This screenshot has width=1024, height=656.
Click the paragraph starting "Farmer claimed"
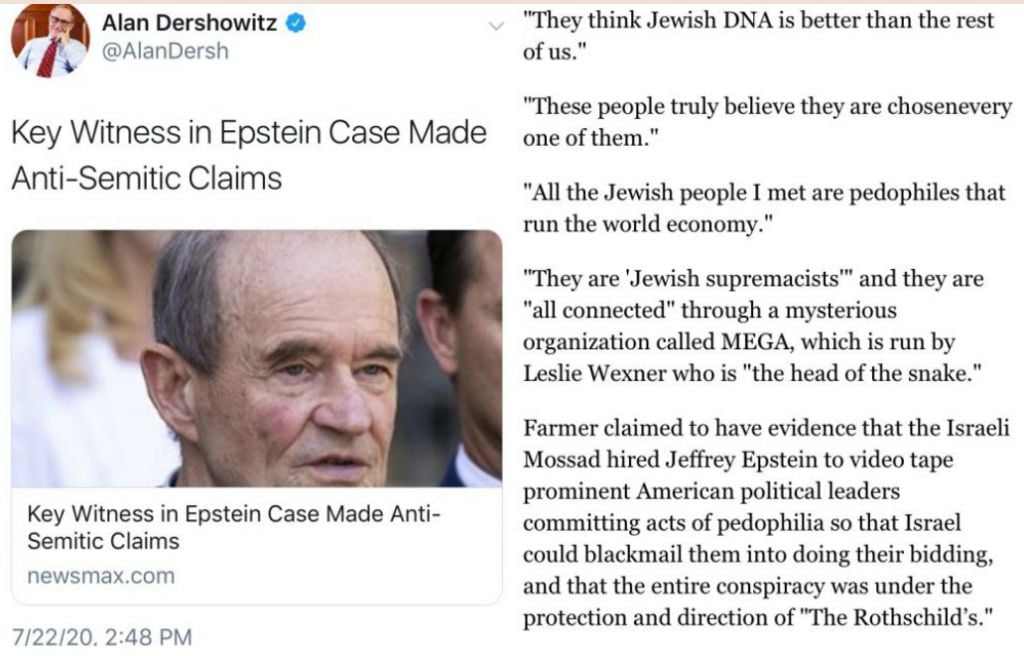coord(767,522)
